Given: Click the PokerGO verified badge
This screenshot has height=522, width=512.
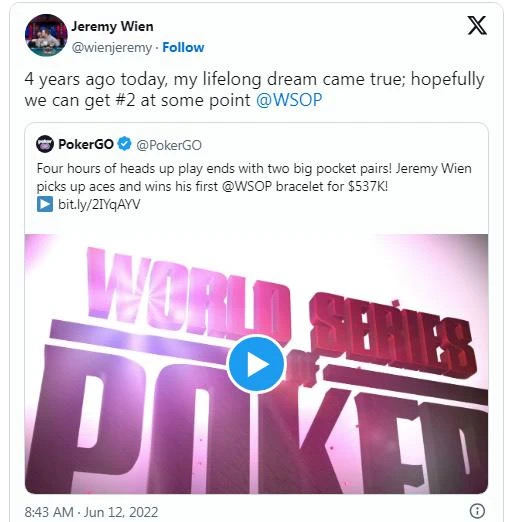Looking at the screenshot, I should (124, 144).
